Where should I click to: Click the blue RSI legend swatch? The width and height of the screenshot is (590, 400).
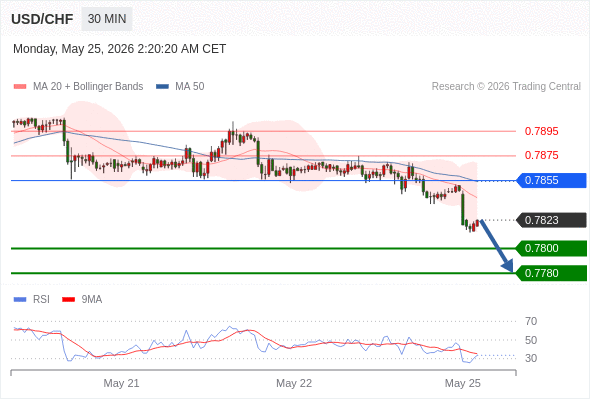[20, 300]
